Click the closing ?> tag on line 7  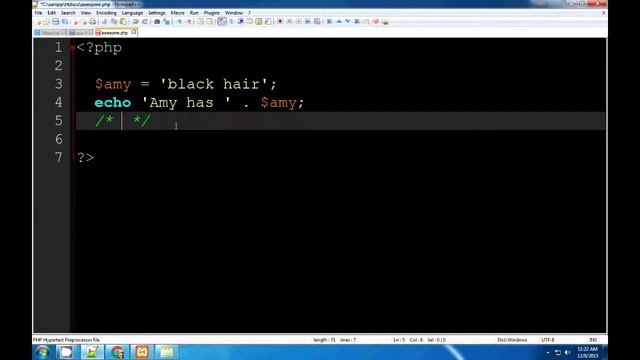click(x=85, y=157)
